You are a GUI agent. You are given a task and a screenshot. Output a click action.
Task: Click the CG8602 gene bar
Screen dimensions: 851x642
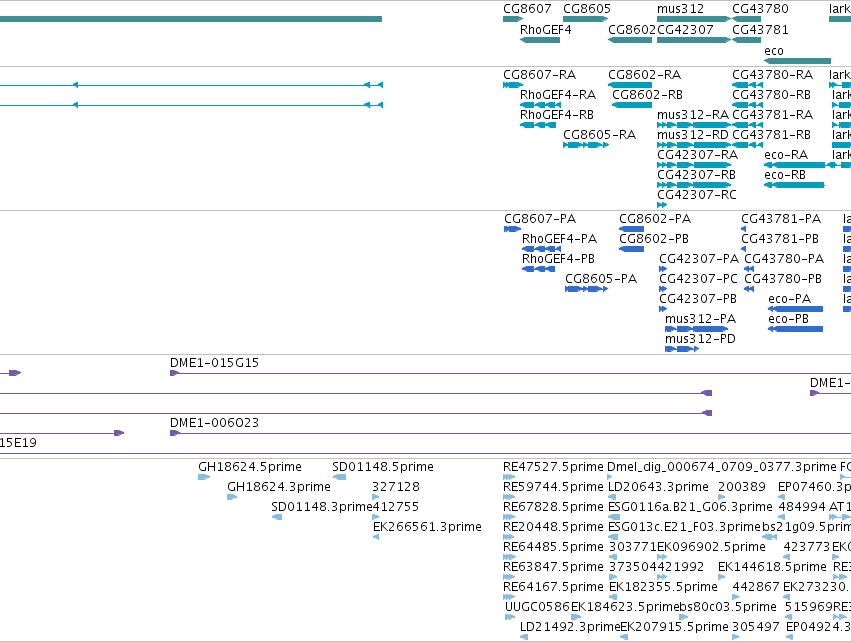click(630, 40)
